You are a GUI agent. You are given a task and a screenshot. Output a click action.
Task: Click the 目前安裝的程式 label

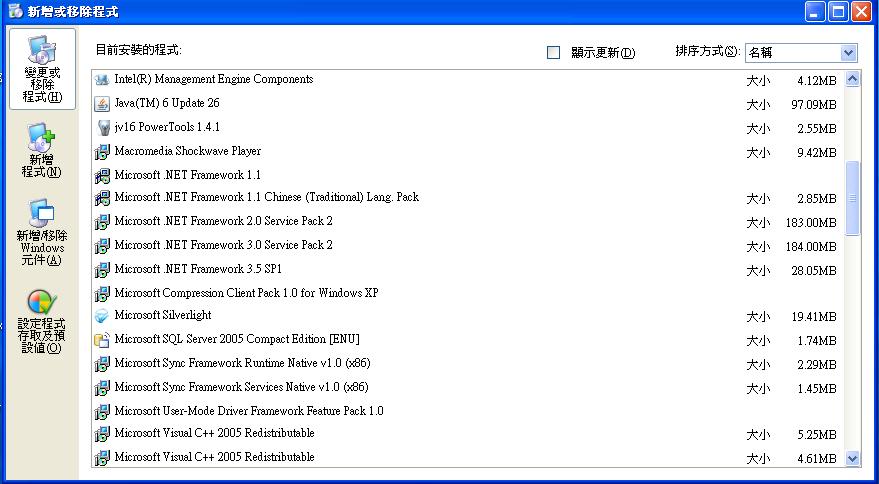[138, 50]
